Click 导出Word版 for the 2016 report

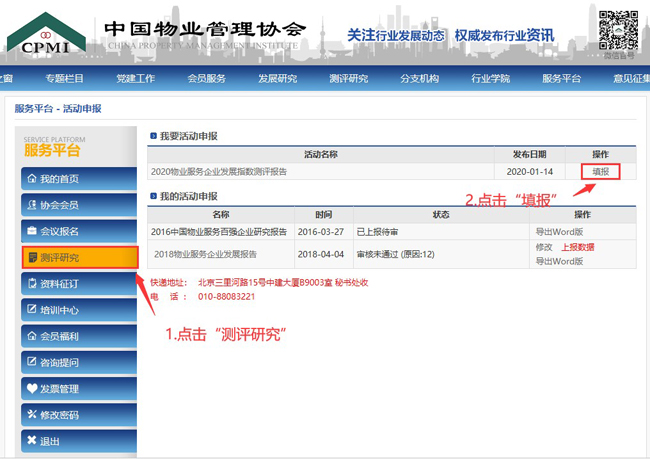tap(560, 231)
